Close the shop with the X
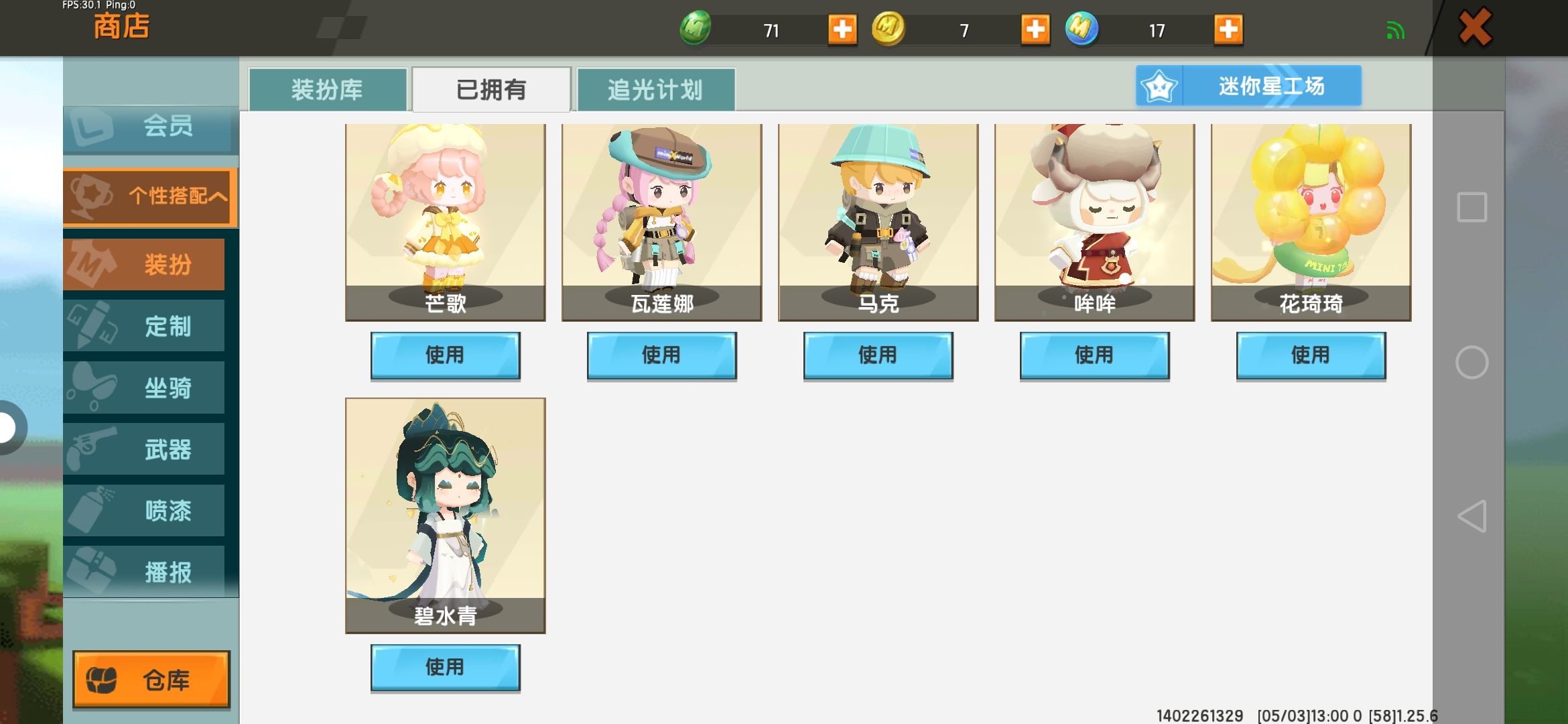The image size is (1568, 724). (x=1475, y=27)
